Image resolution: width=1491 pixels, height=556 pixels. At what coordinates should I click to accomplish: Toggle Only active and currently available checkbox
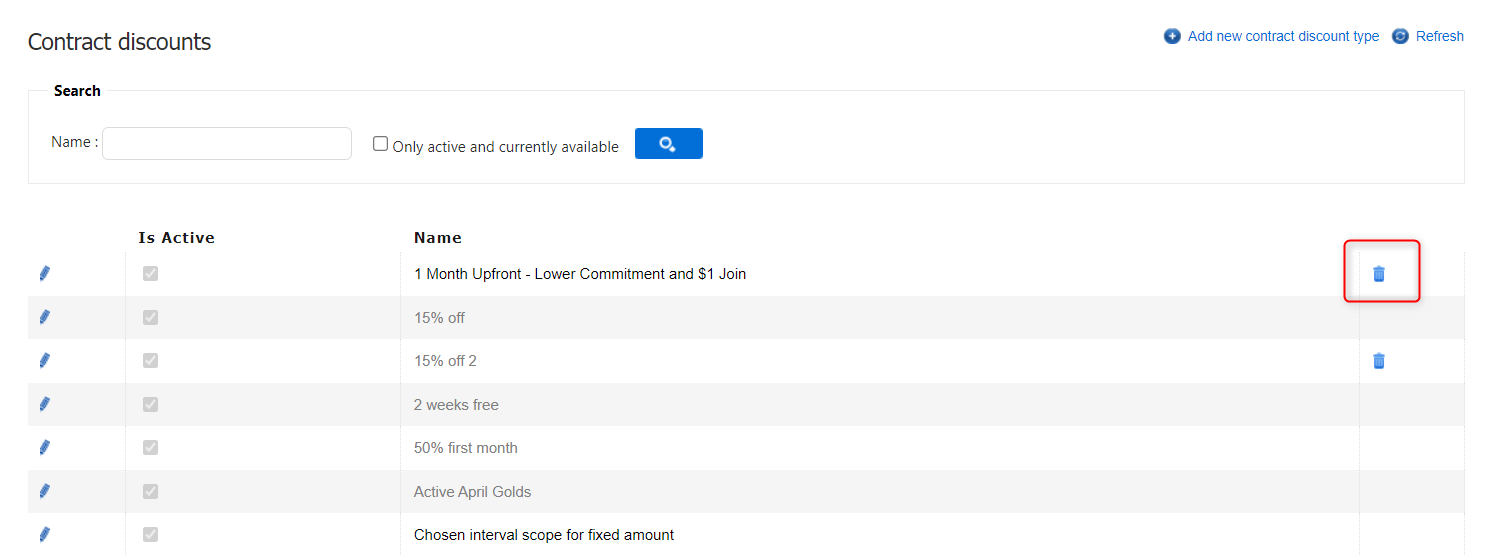381,144
